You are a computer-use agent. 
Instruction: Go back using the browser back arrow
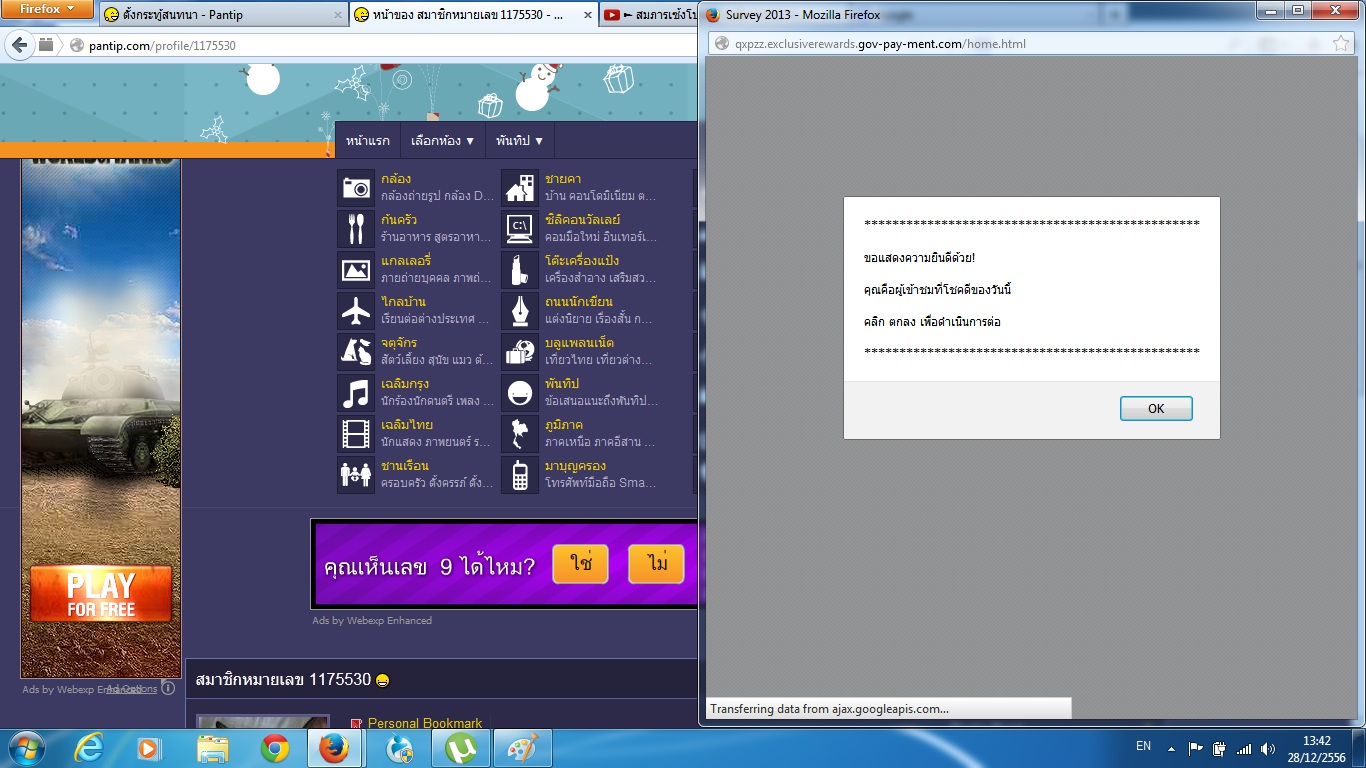(19, 45)
